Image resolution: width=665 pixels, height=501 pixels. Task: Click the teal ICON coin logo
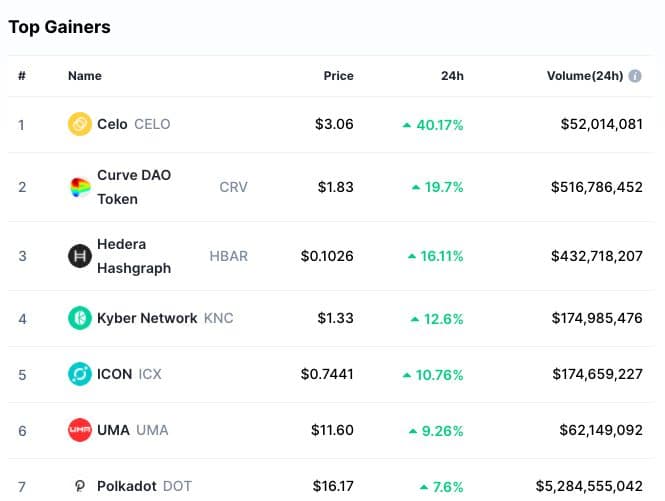(x=80, y=374)
